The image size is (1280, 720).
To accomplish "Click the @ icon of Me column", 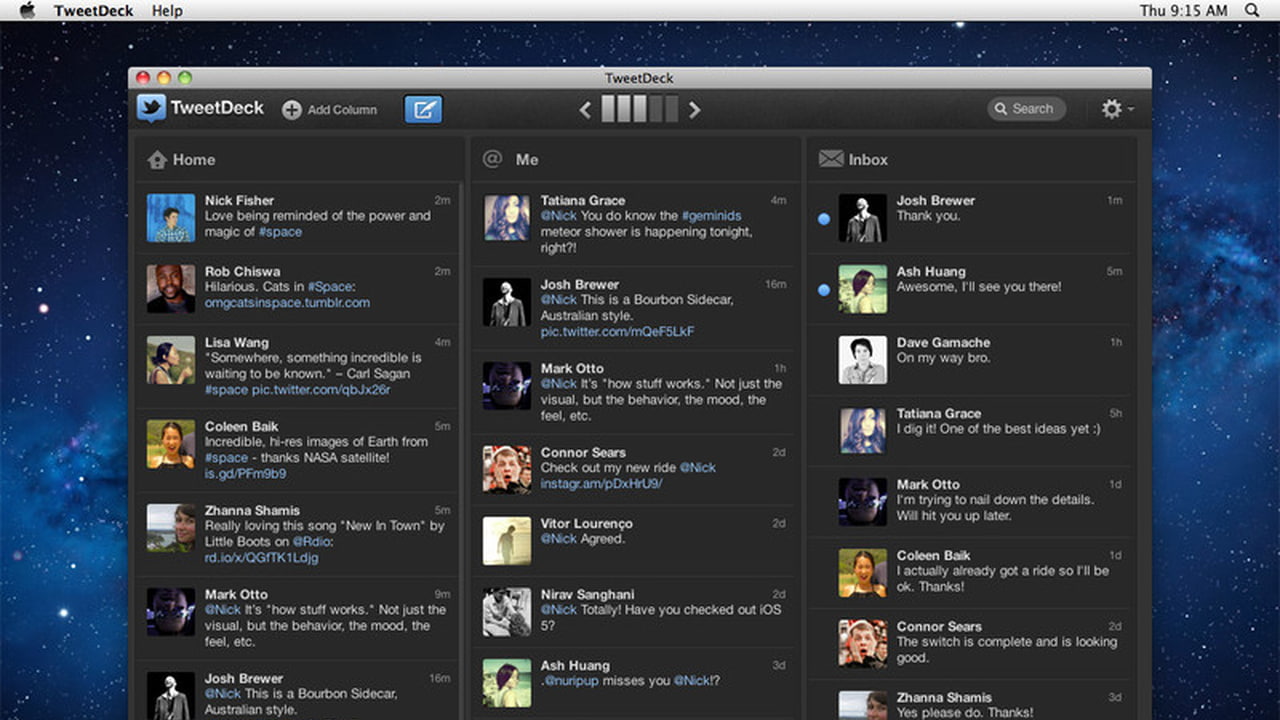I will (492, 159).
